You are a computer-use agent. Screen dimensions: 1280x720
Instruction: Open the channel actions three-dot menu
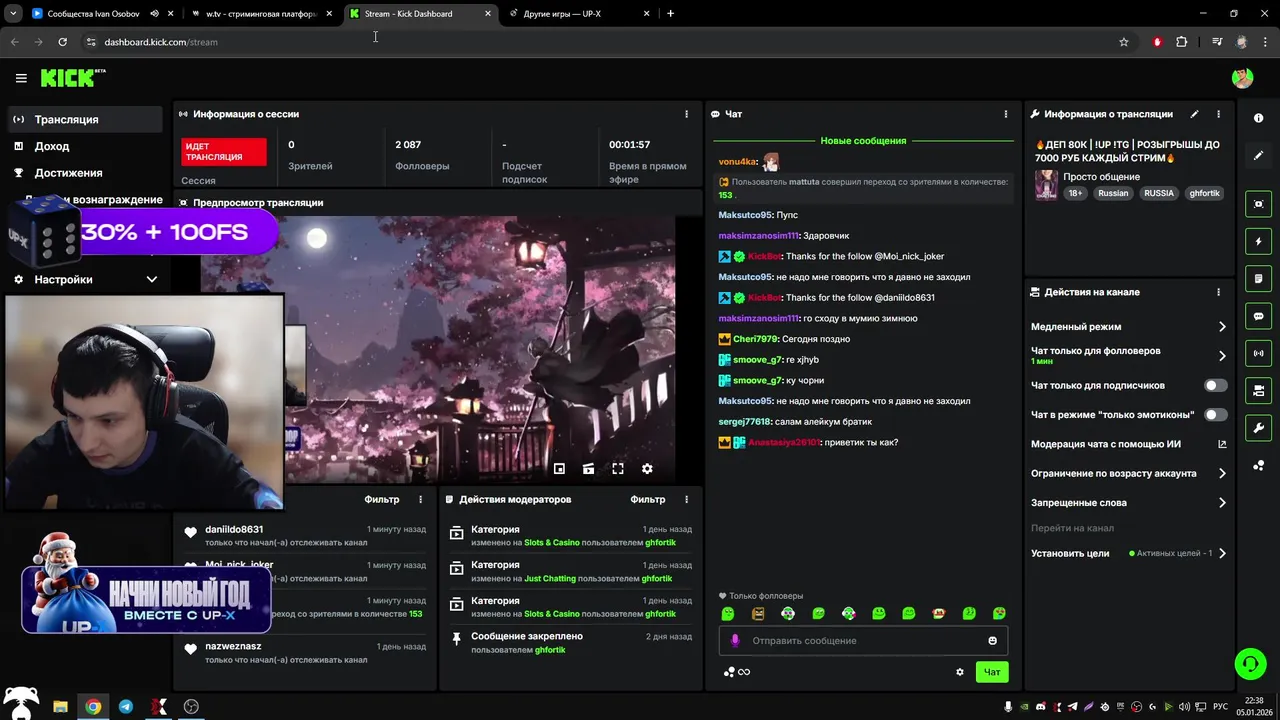pyautogui.click(x=1218, y=292)
